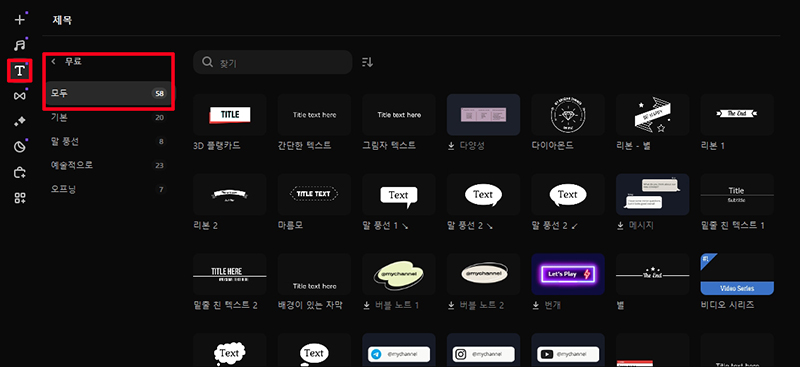Click the 버블 노트 2 label
The width and height of the screenshot is (800, 367).
(482, 305)
